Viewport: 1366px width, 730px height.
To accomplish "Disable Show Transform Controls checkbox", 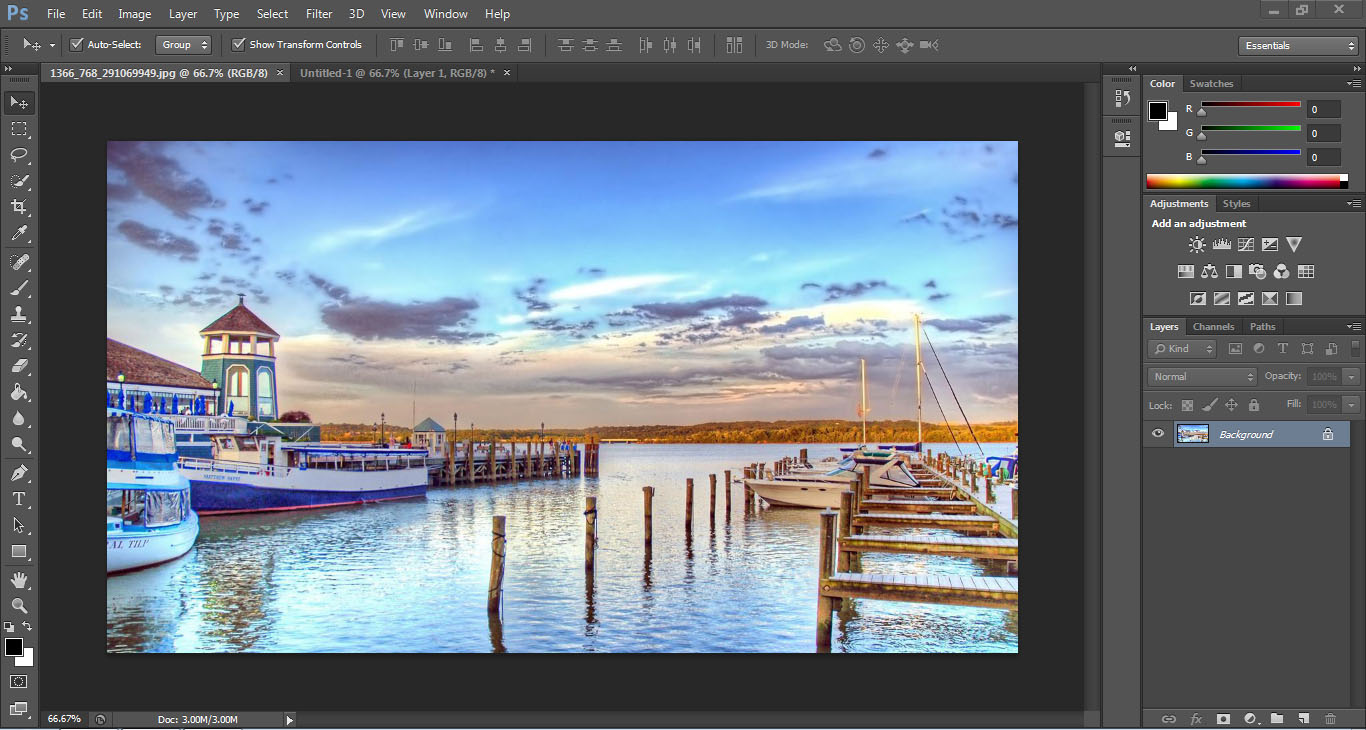I will point(239,45).
